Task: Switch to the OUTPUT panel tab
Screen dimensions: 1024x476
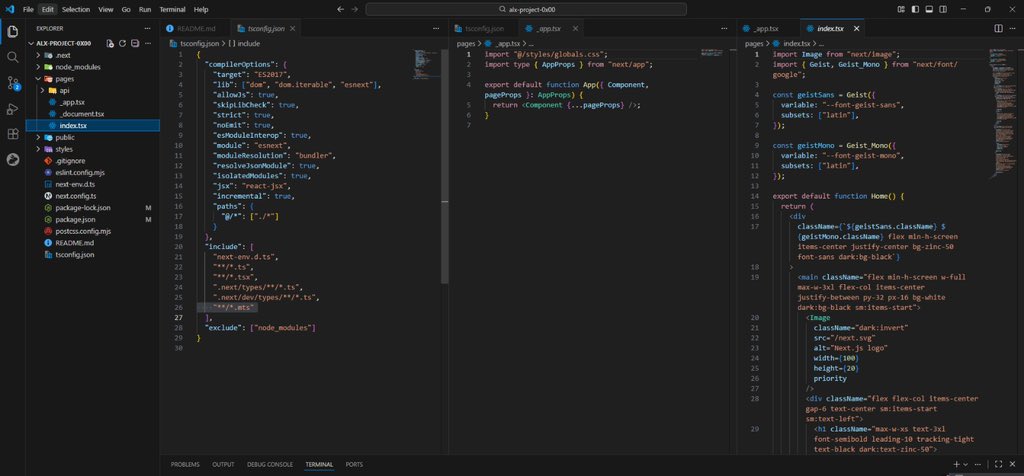Action: coord(223,464)
